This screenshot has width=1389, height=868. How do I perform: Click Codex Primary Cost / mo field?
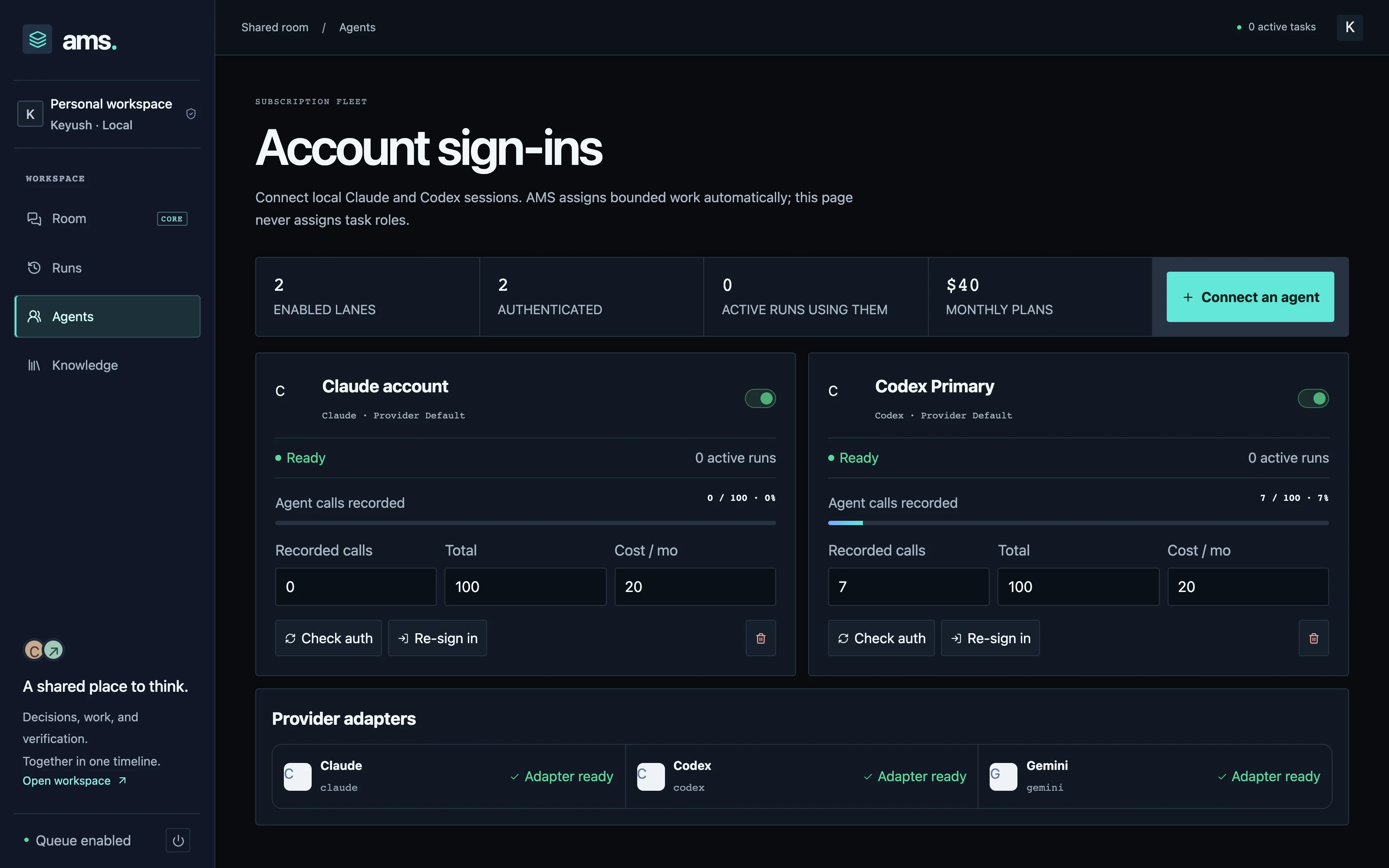pyautogui.click(x=1248, y=587)
